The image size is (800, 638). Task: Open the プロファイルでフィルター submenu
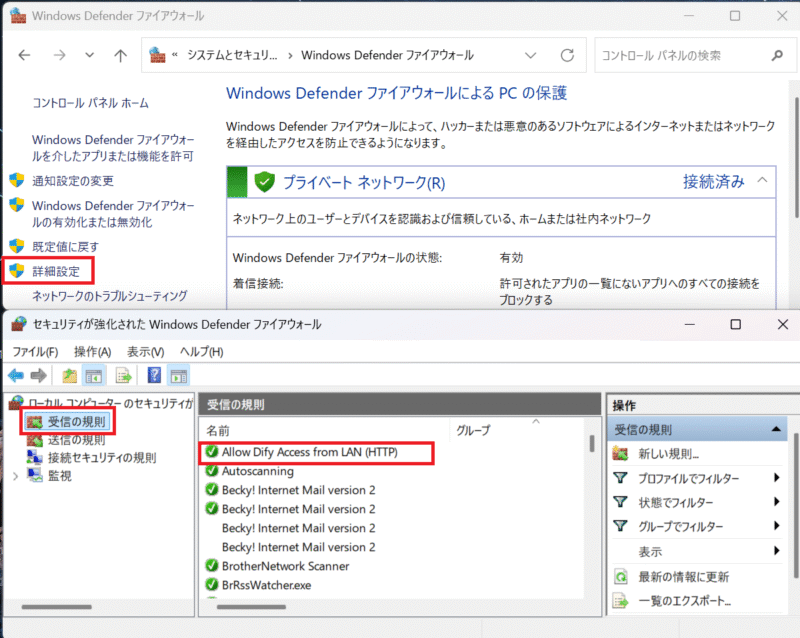[x=777, y=478]
